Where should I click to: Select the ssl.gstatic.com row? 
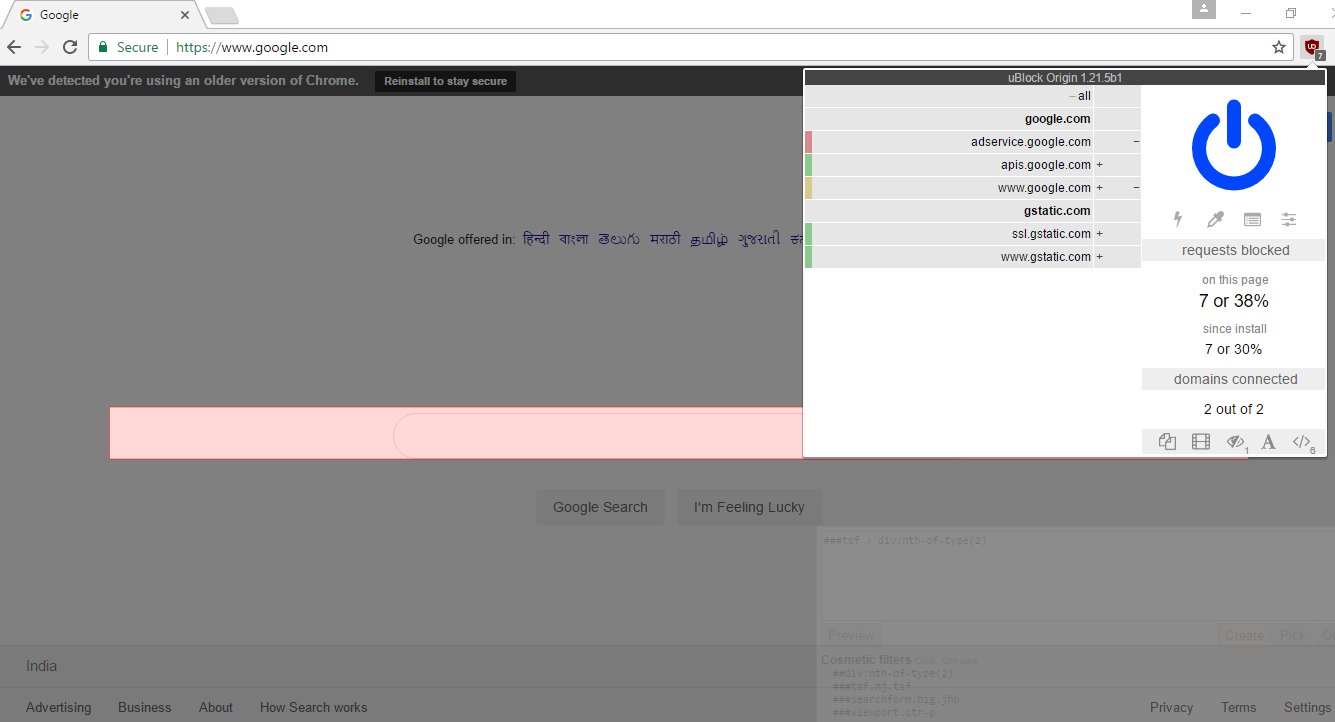[972, 234]
